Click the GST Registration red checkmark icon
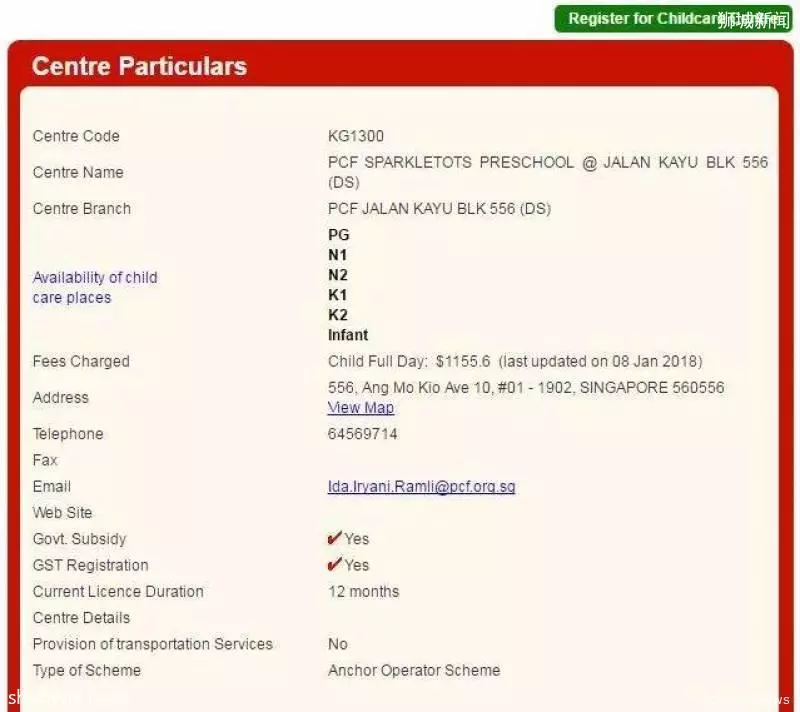800x712 pixels. pyautogui.click(x=335, y=565)
